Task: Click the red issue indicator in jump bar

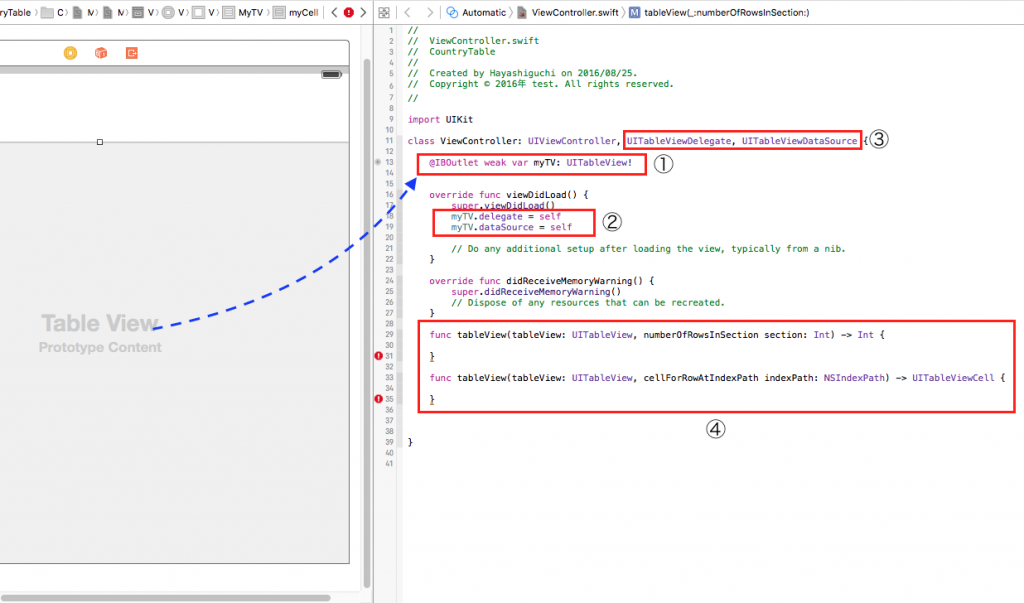Action: 348,12
